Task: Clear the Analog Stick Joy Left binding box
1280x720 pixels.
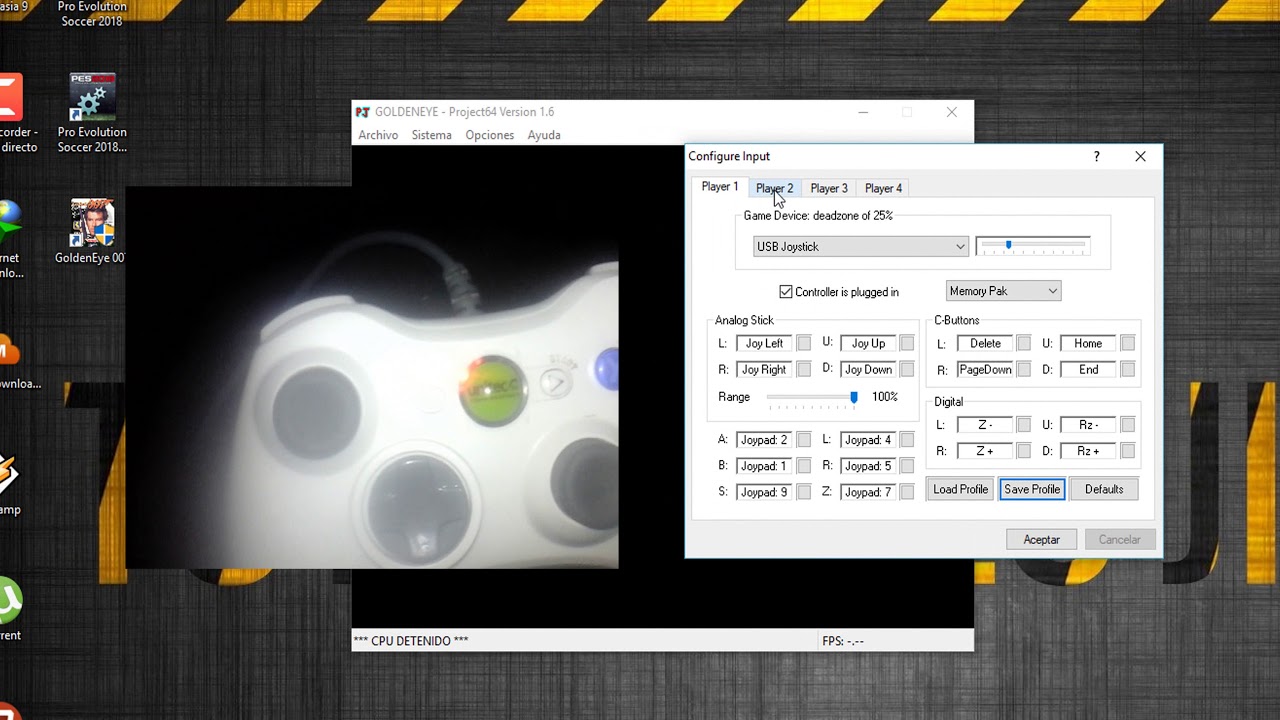Action: click(804, 343)
